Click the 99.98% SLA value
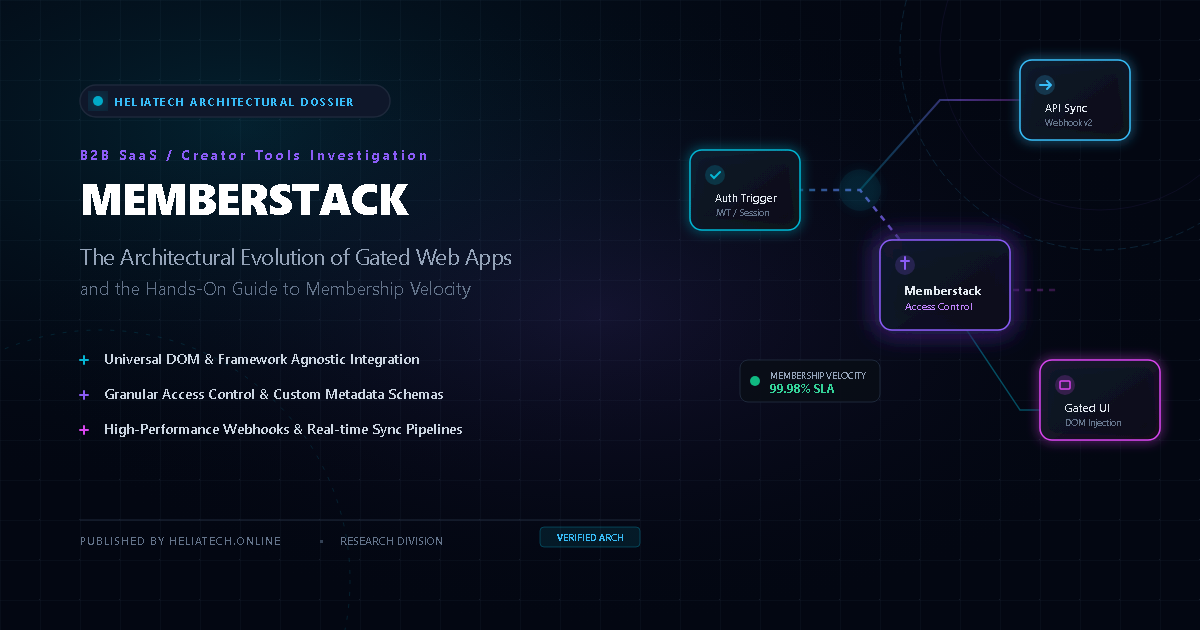1200x630 pixels. (x=802, y=389)
